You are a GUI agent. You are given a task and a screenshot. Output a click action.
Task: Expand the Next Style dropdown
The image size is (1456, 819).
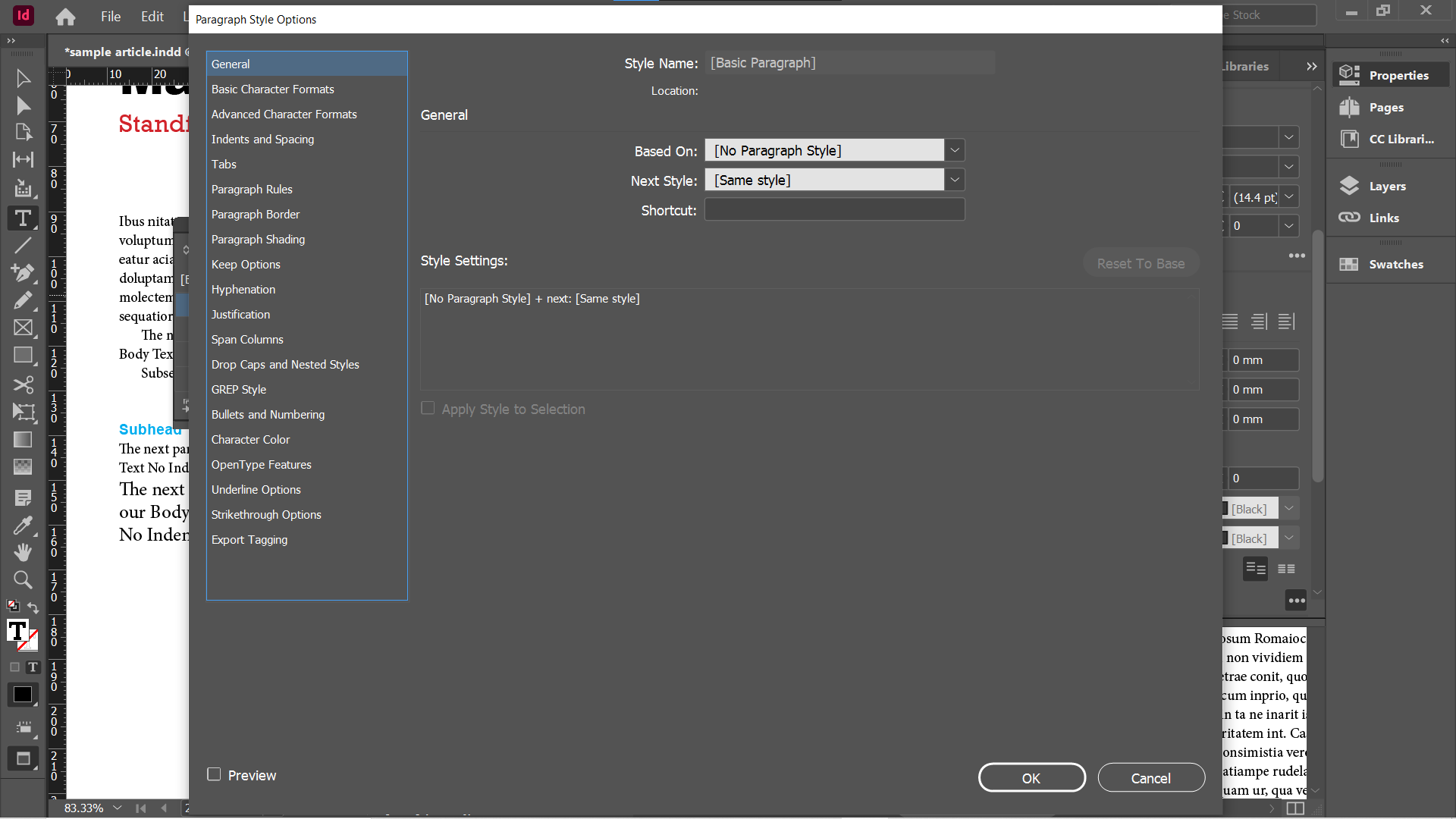[955, 180]
